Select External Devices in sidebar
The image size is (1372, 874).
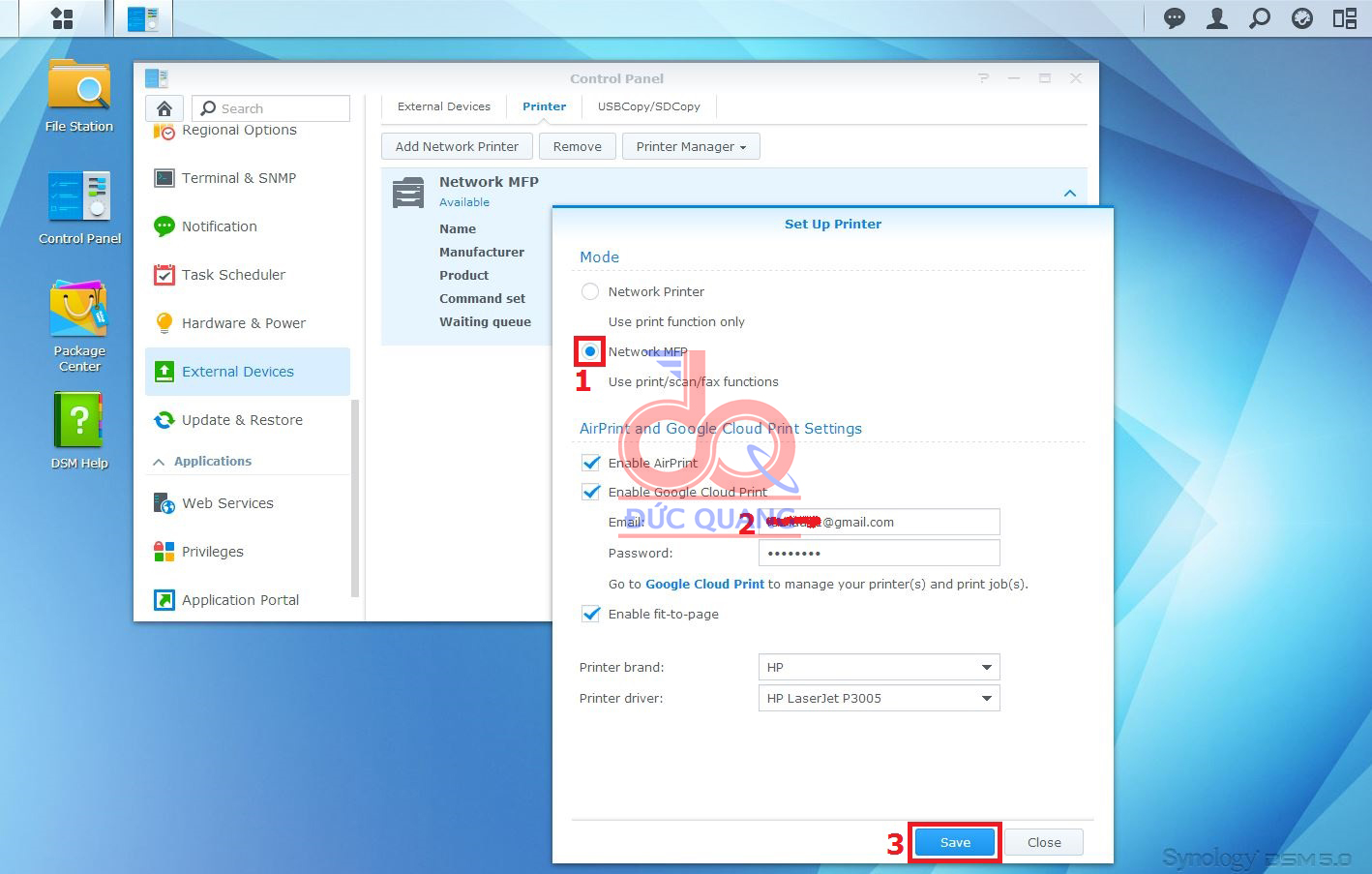[247, 372]
